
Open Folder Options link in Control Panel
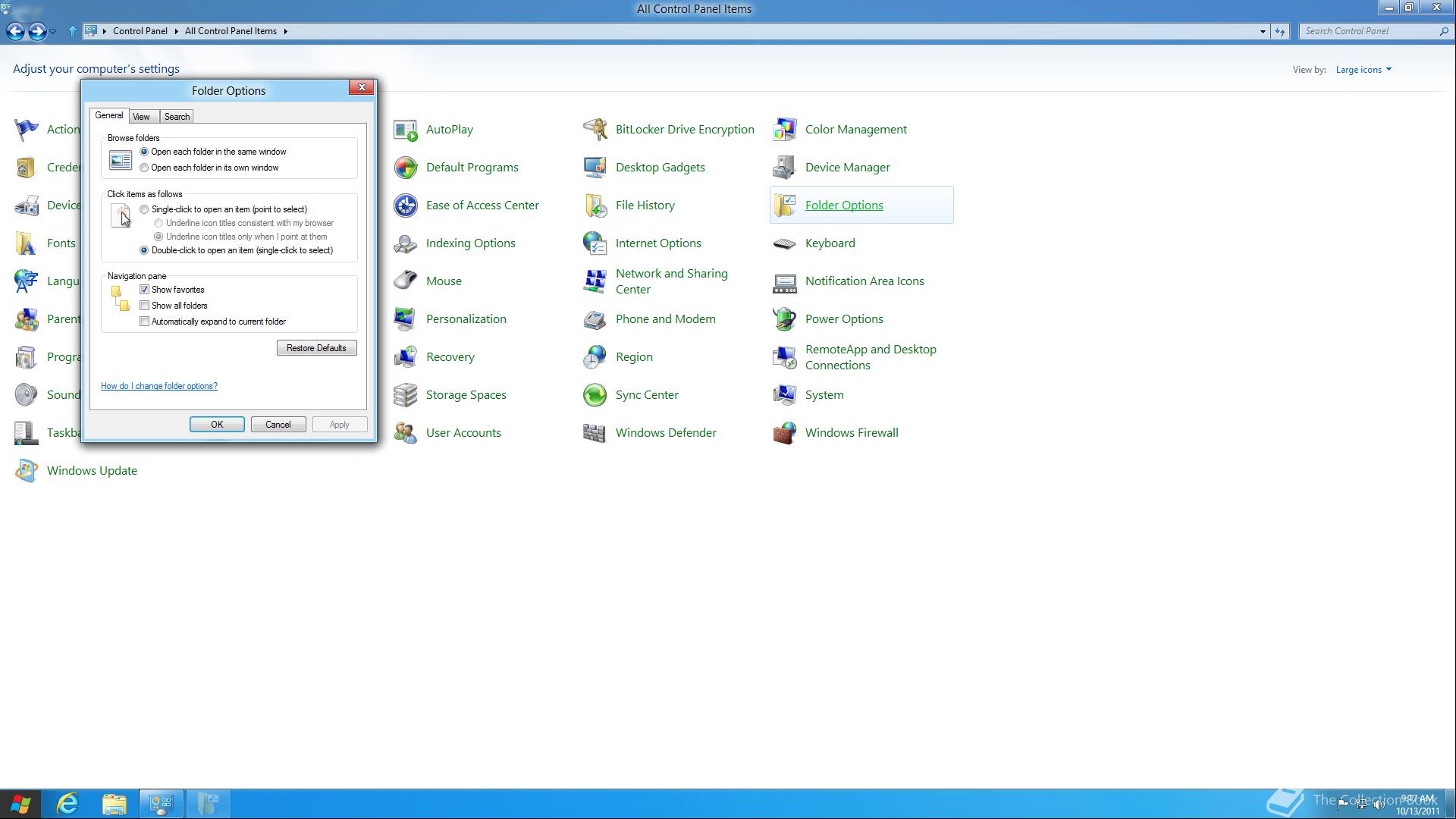(x=844, y=206)
